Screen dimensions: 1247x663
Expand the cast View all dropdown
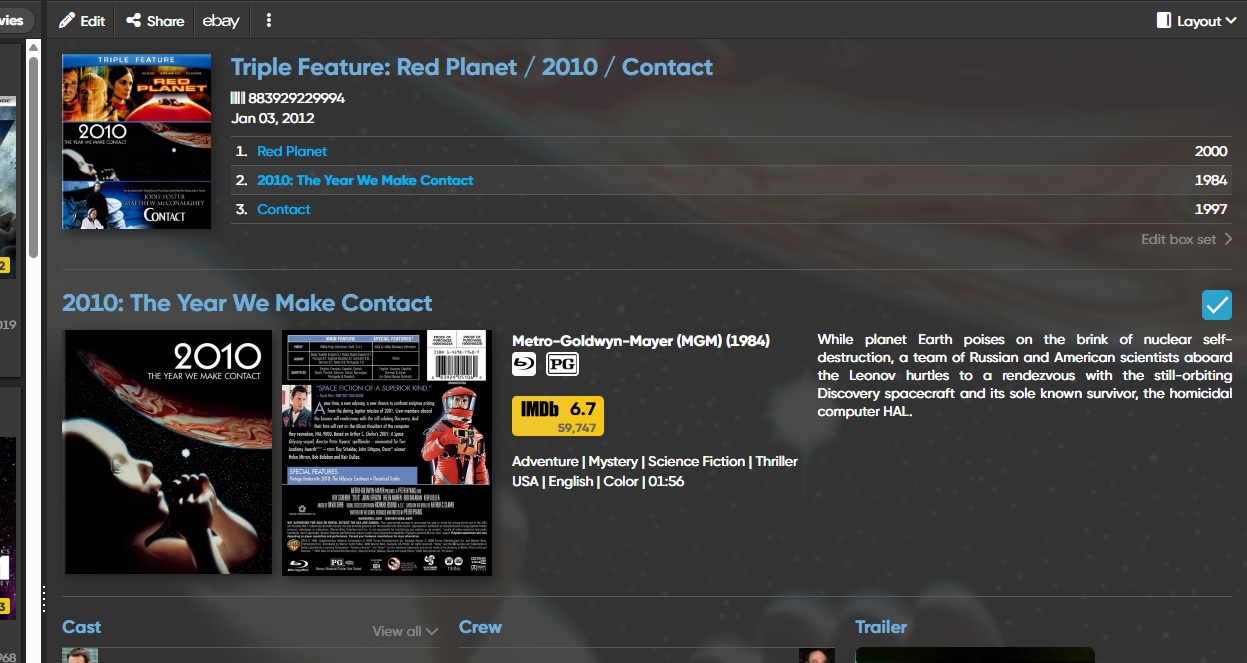coord(405,631)
